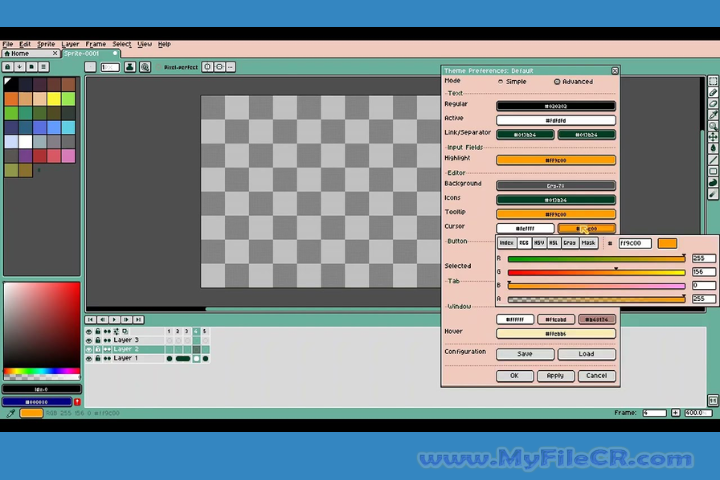Viewport: 720px width, 480px height.
Task: Go to previous frame in timeline
Action: (x=102, y=319)
